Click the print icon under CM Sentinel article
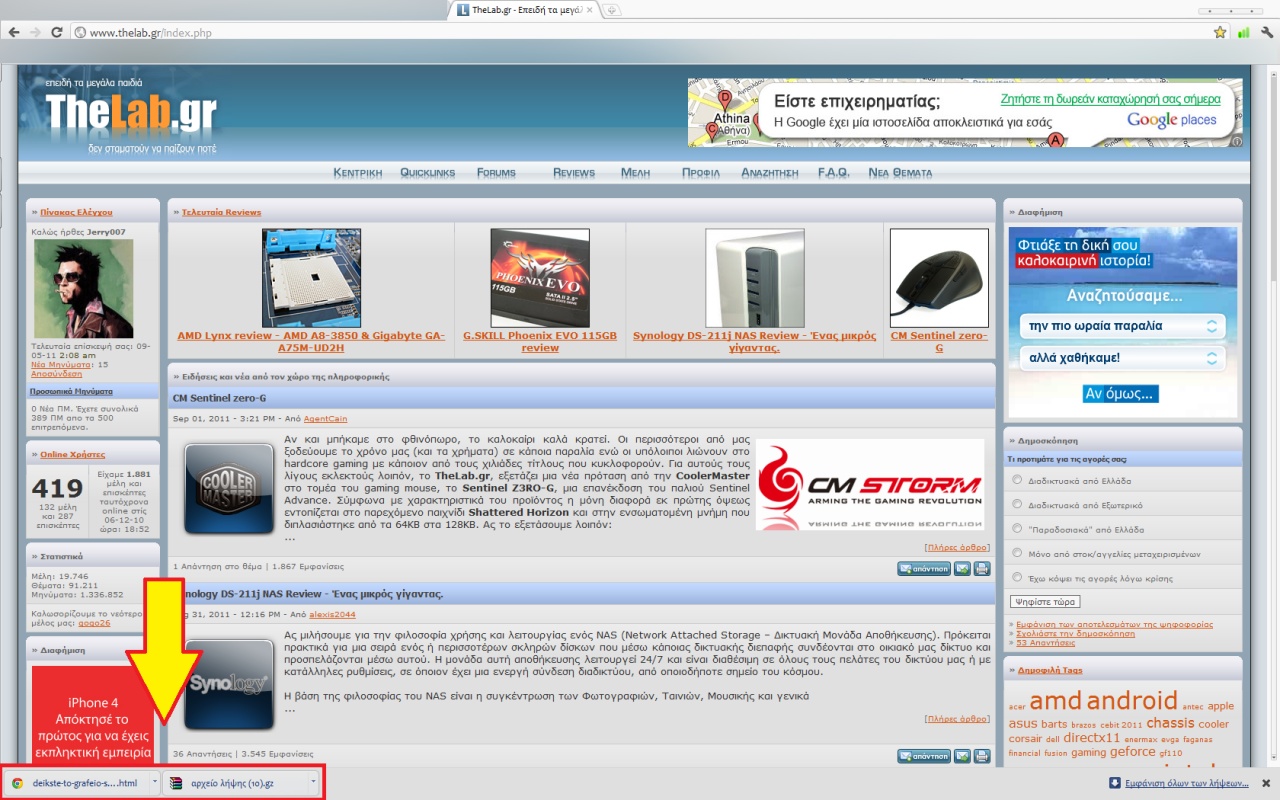Image resolution: width=1280 pixels, height=800 pixels. (x=982, y=568)
